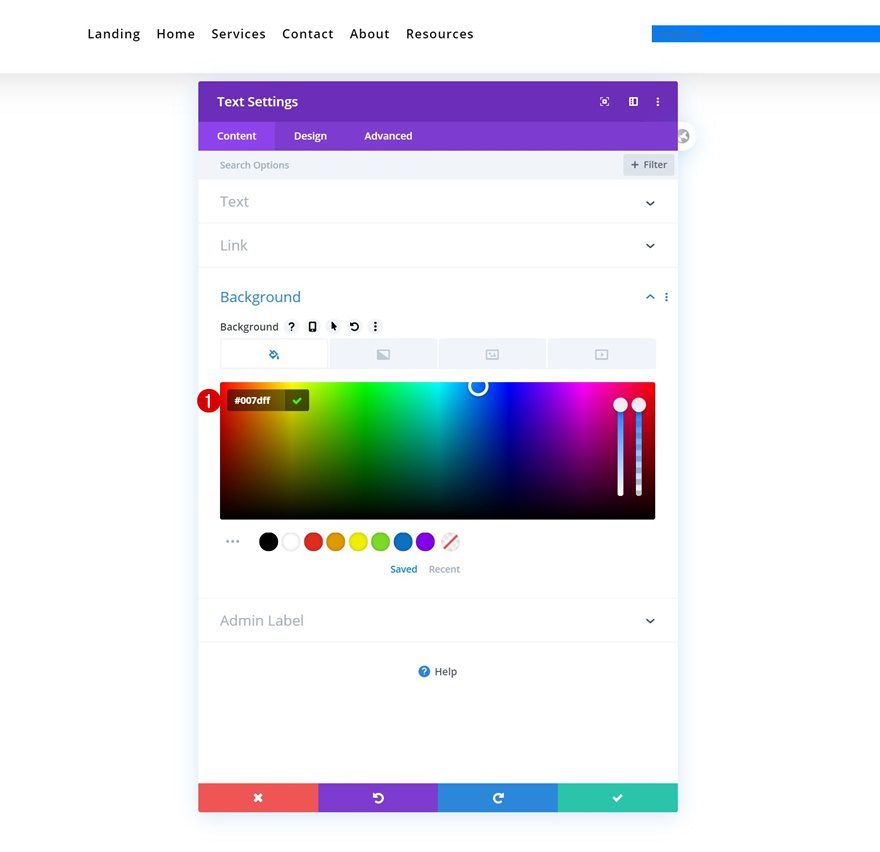
Task: Open the background image option
Action: [492, 353]
